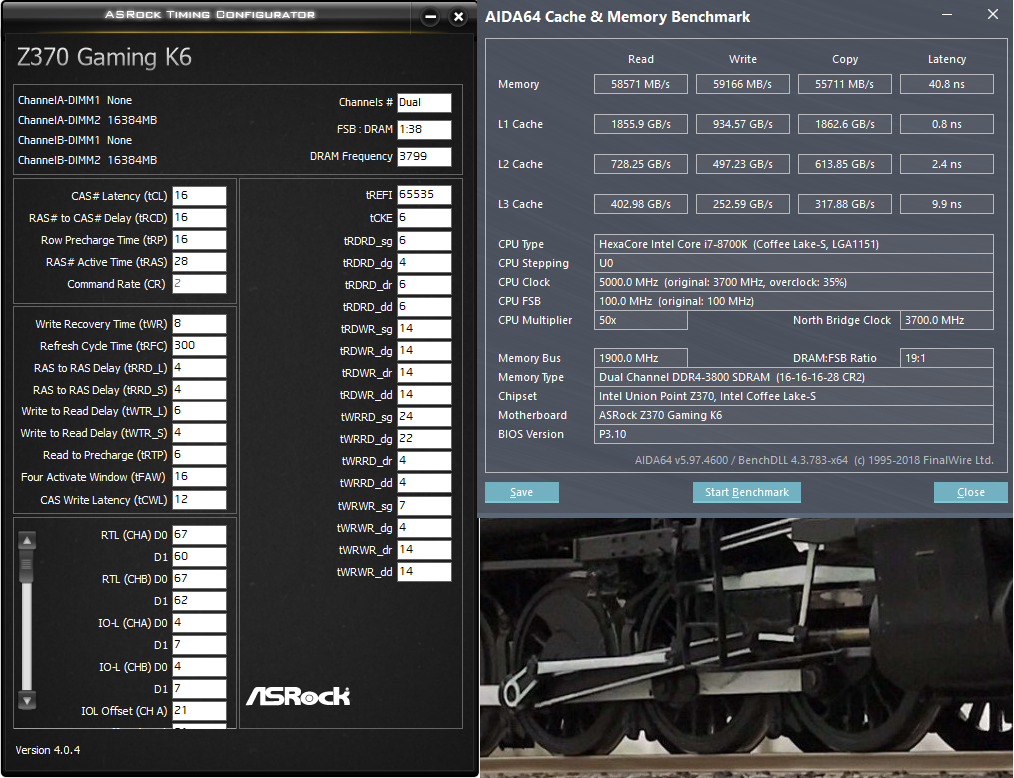Select the CAS# Latency (tCL) field

[199, 196]
